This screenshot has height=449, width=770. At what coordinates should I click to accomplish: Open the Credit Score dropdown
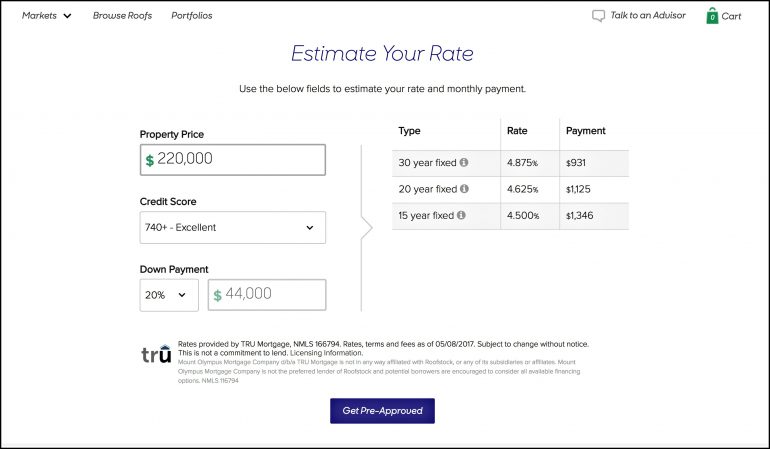click(x=233, y=227)
